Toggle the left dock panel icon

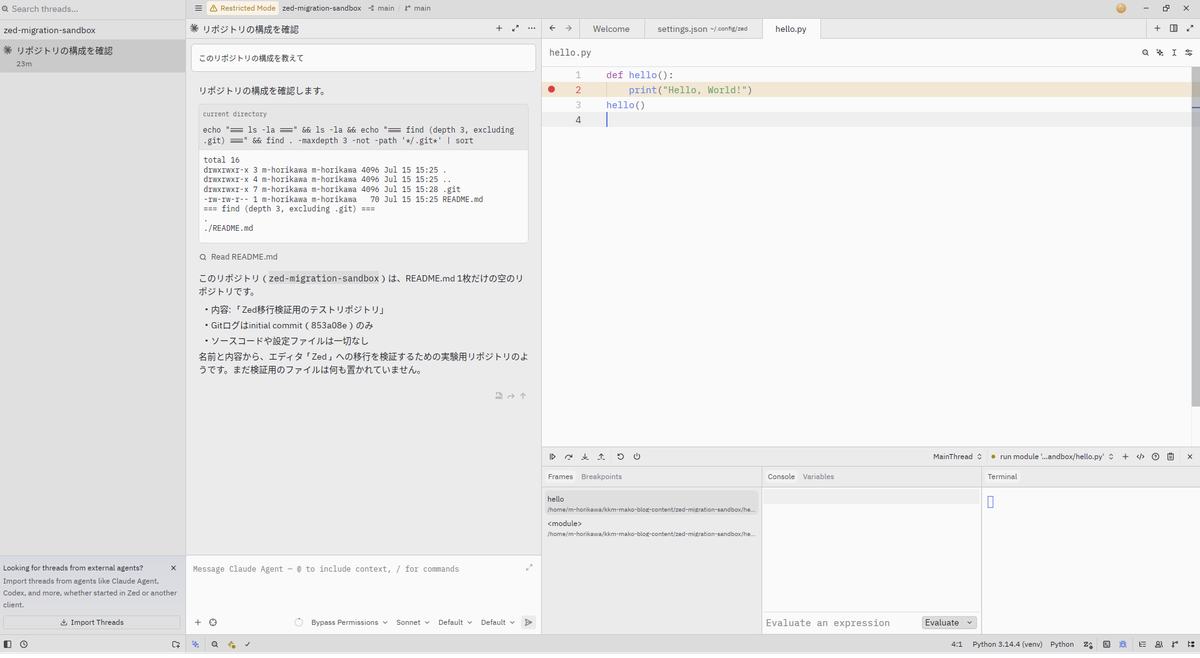[x=8, y=644]
